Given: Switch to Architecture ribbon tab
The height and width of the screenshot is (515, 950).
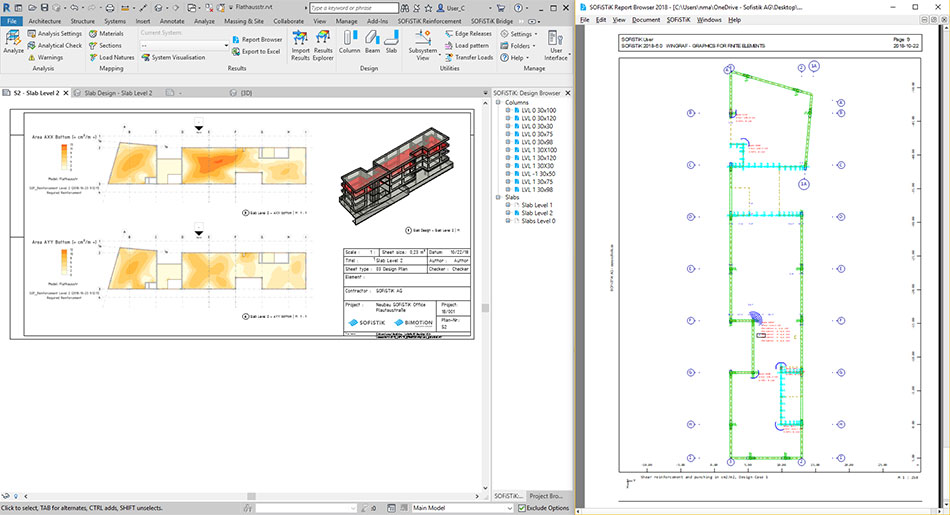Looking at the screenshot, I should [45, 21].
